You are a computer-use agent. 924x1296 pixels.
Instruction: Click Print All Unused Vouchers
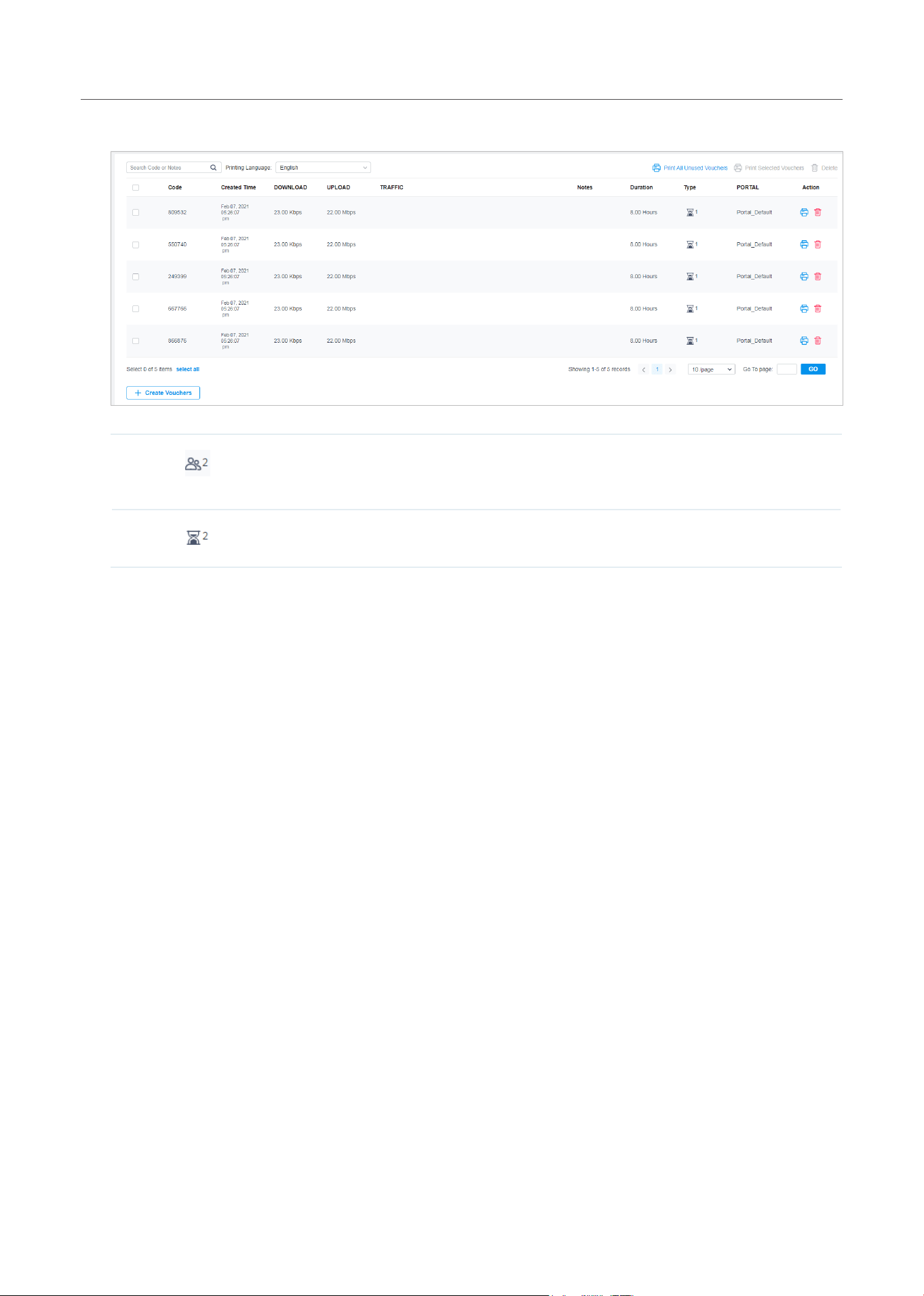pos(690,168)
